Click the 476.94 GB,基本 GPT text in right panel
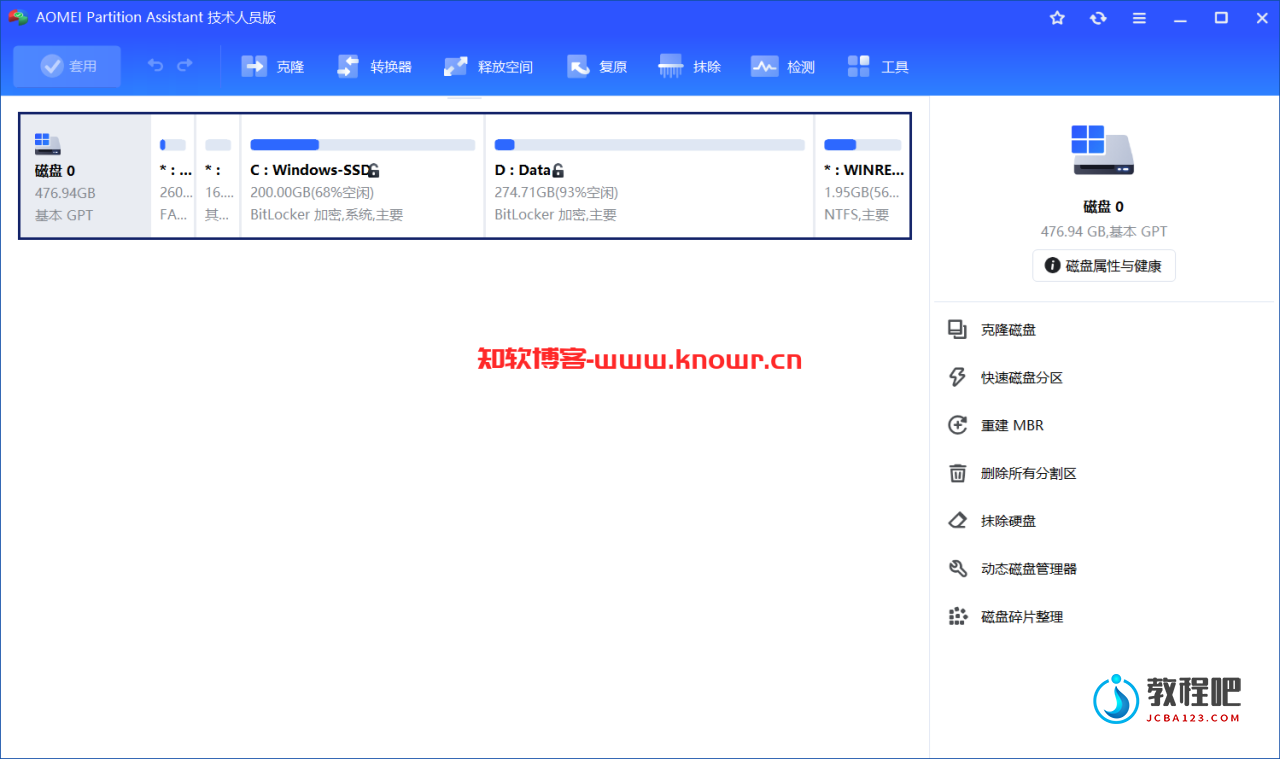The image size is (1280, 759). pos(1104,231)
